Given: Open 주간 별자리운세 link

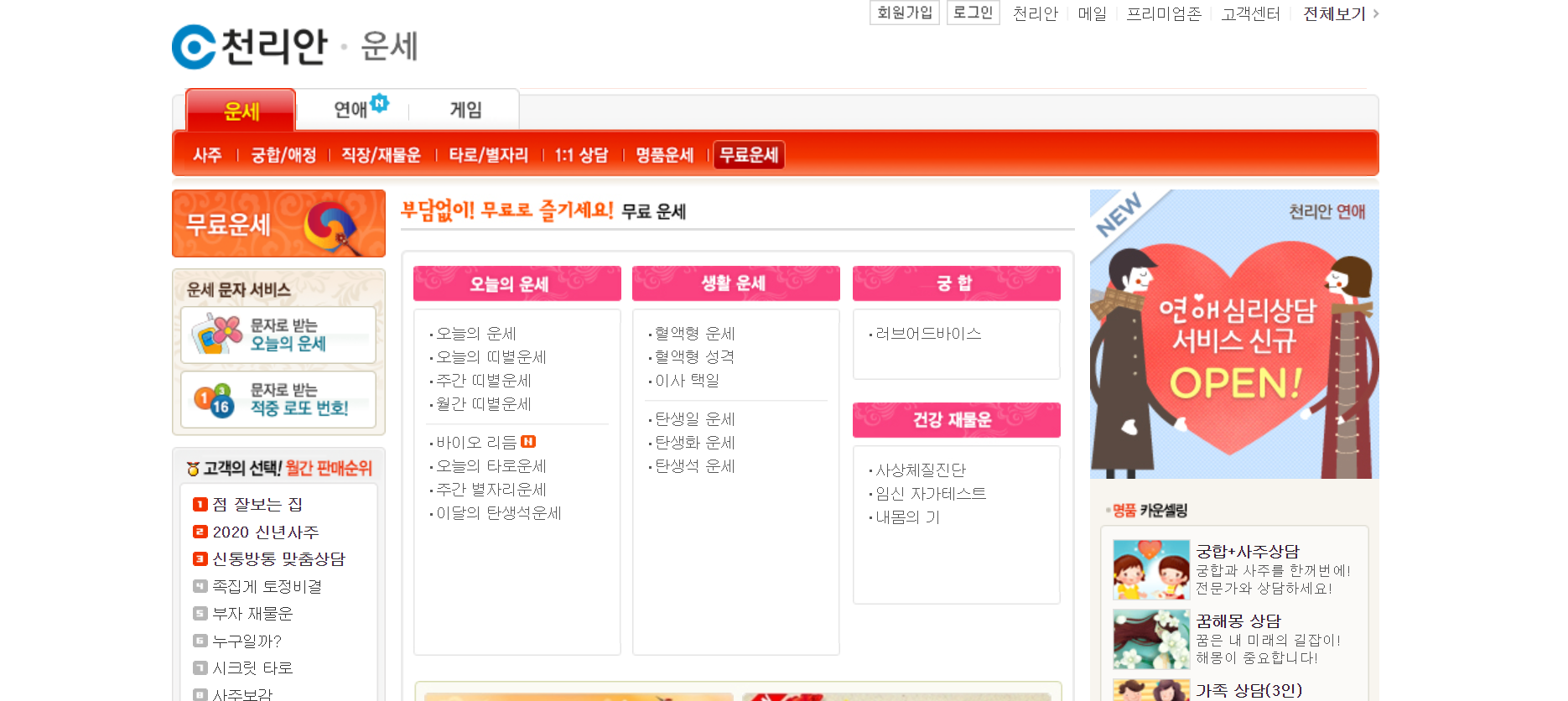Looking at the screenshot, I should (x=491, y=490).
